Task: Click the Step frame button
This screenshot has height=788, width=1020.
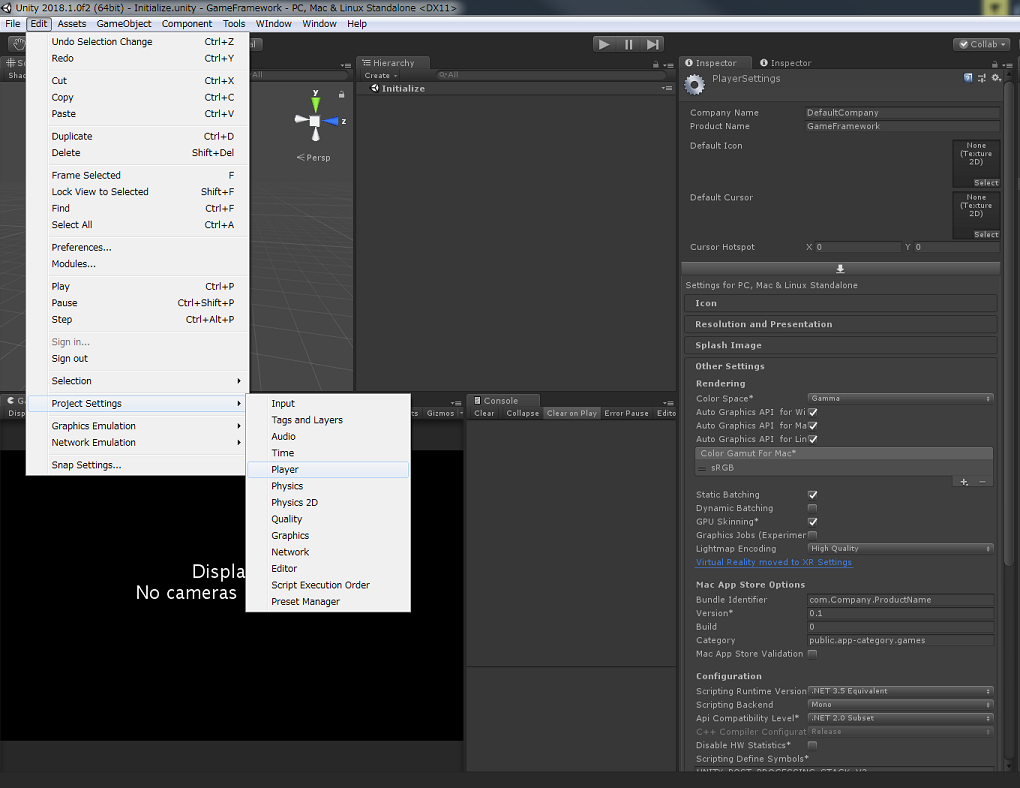Action: (x=652, y=44)
